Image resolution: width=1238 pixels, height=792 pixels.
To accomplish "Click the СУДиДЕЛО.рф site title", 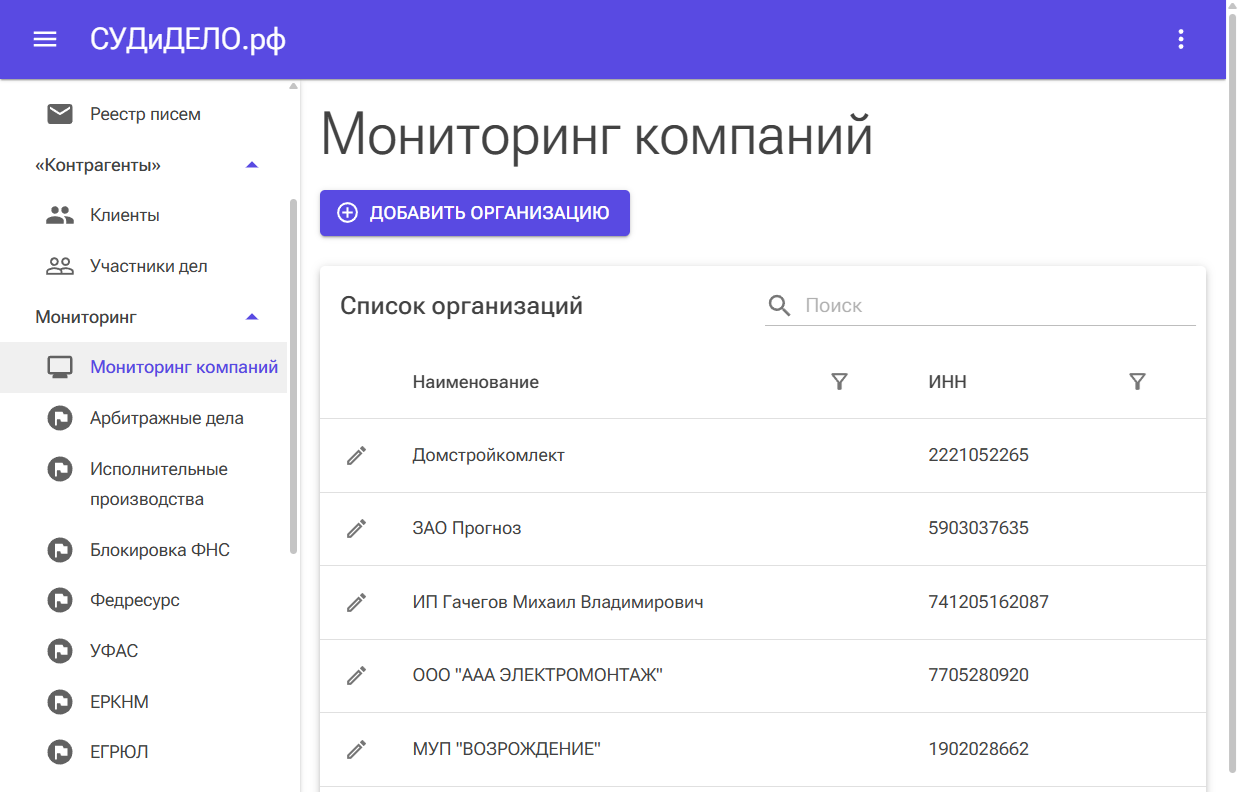I will [x=188, y=39].
